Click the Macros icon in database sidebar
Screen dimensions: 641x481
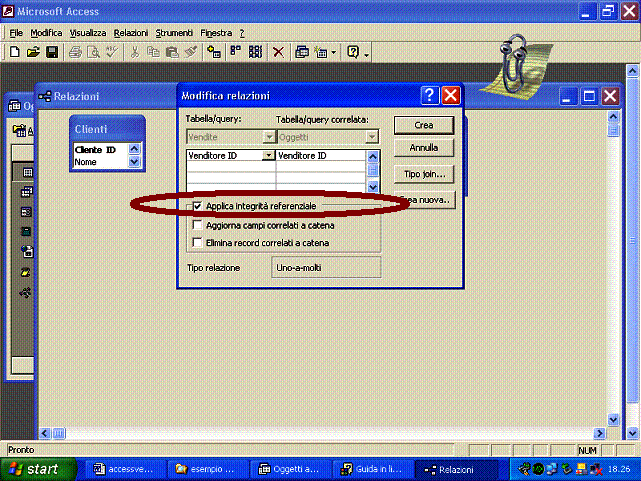pyautogui.click(x=25, y=272)
